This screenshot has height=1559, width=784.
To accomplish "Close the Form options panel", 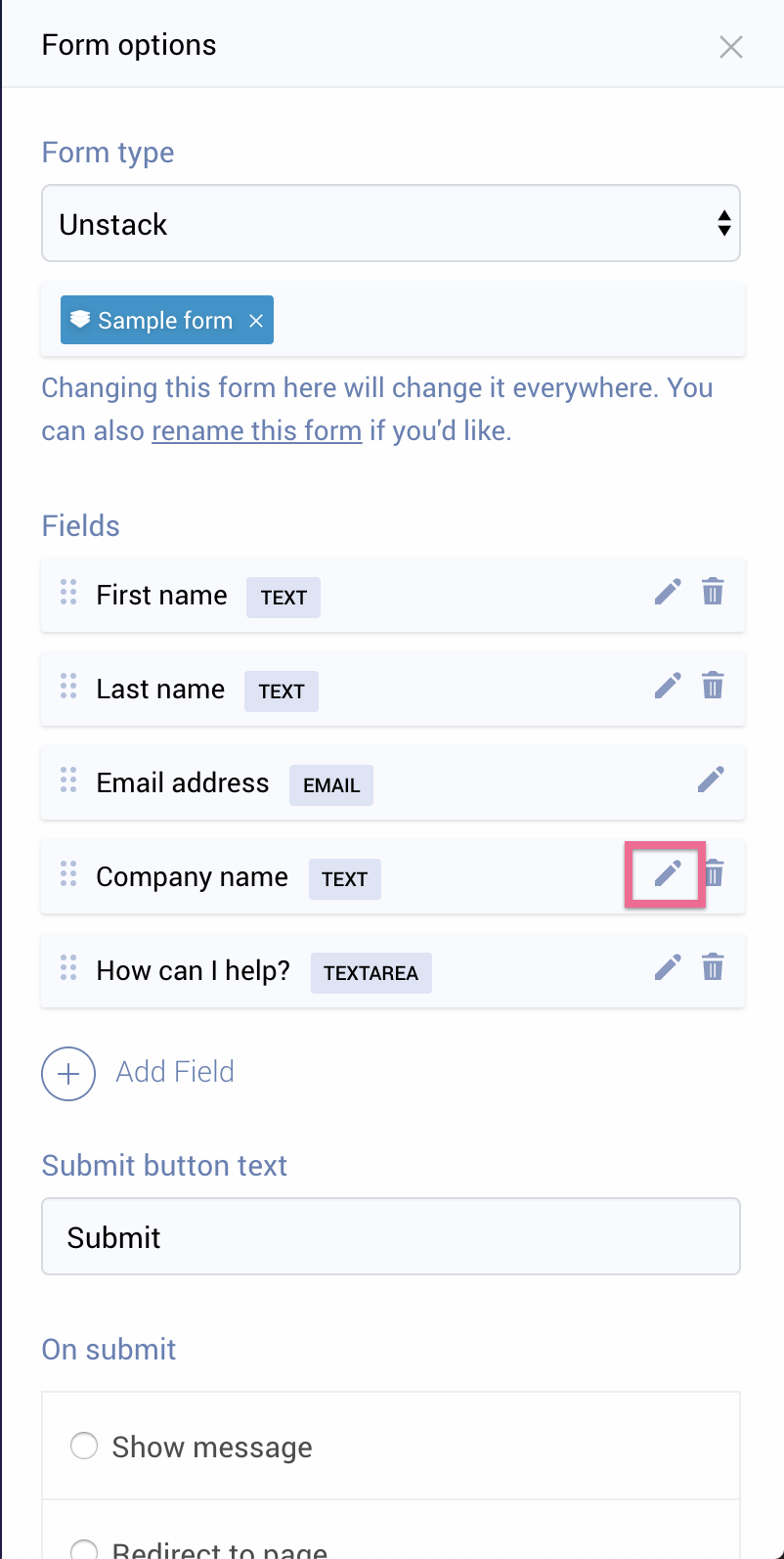I will pyautogui.click(x=730, y=47).
